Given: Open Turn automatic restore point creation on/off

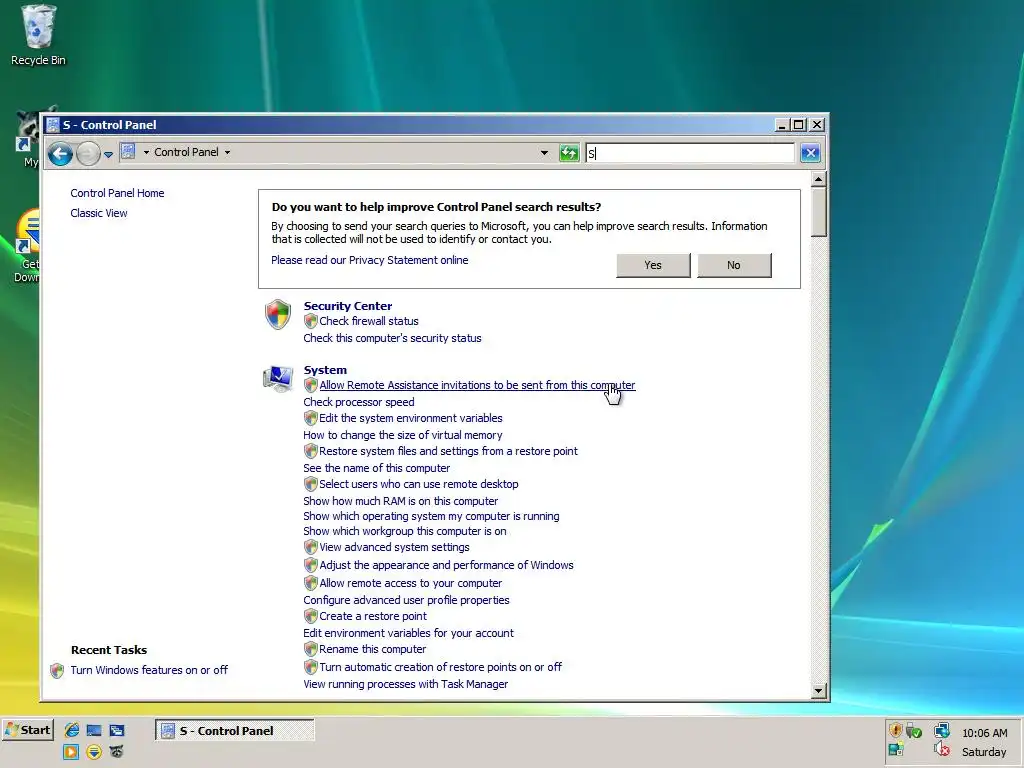Looking at the screenshot, I should (x=440, y=667).
